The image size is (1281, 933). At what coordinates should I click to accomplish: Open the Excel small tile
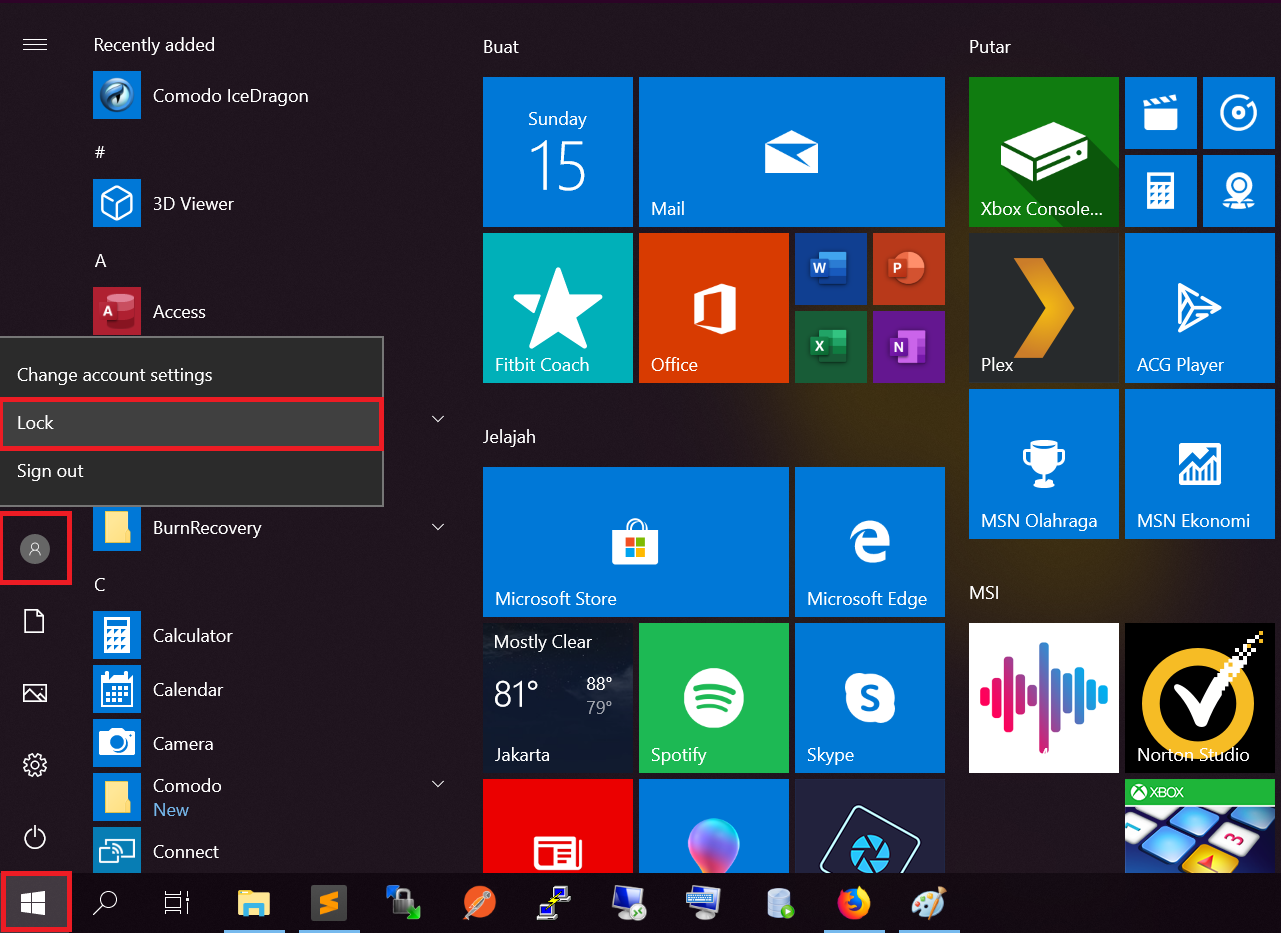[x=830, y=347]
